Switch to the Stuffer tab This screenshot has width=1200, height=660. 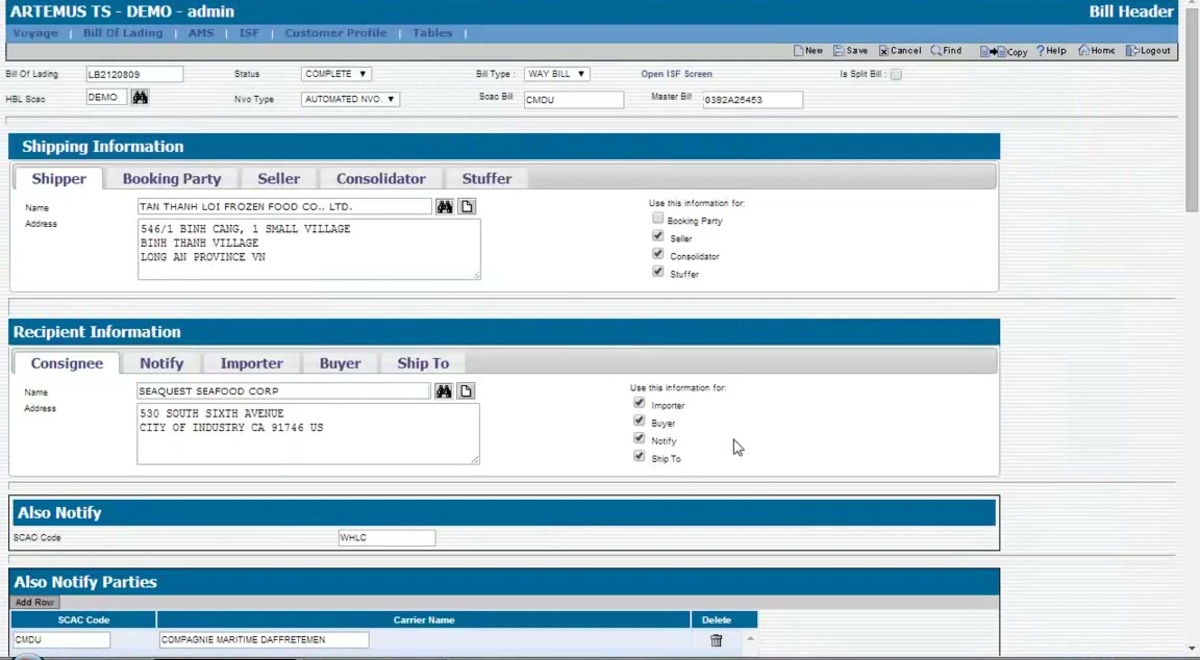(487, 178)
